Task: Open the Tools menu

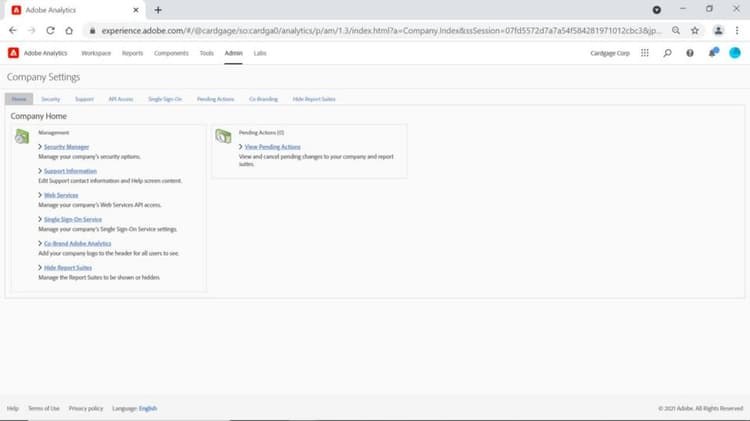Action: pyautogui.click(x=207, y=53)
